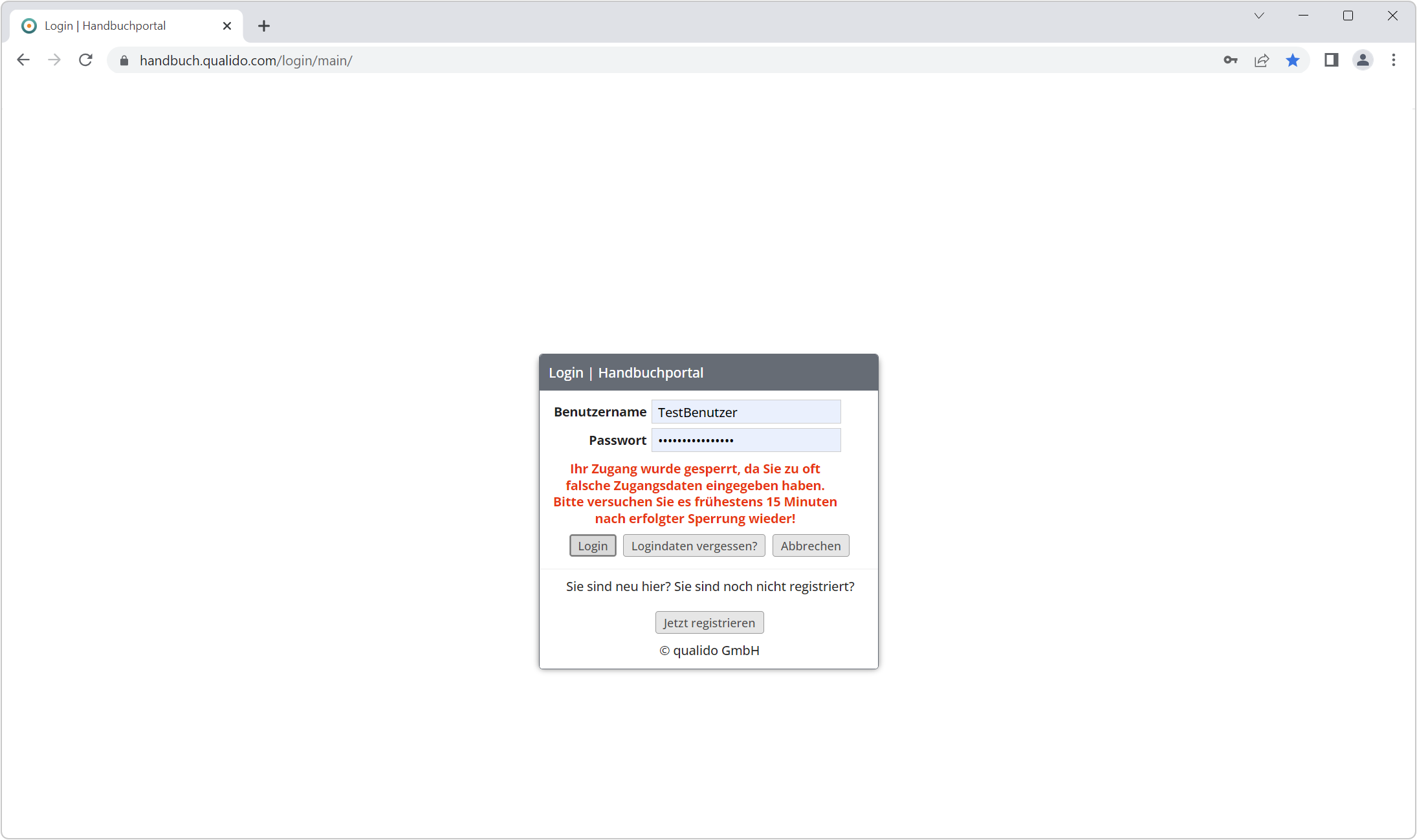The height and width of the screenshot is (840, 1417).
Task: Focus the Passwort input field
Action: pos(745,440)
